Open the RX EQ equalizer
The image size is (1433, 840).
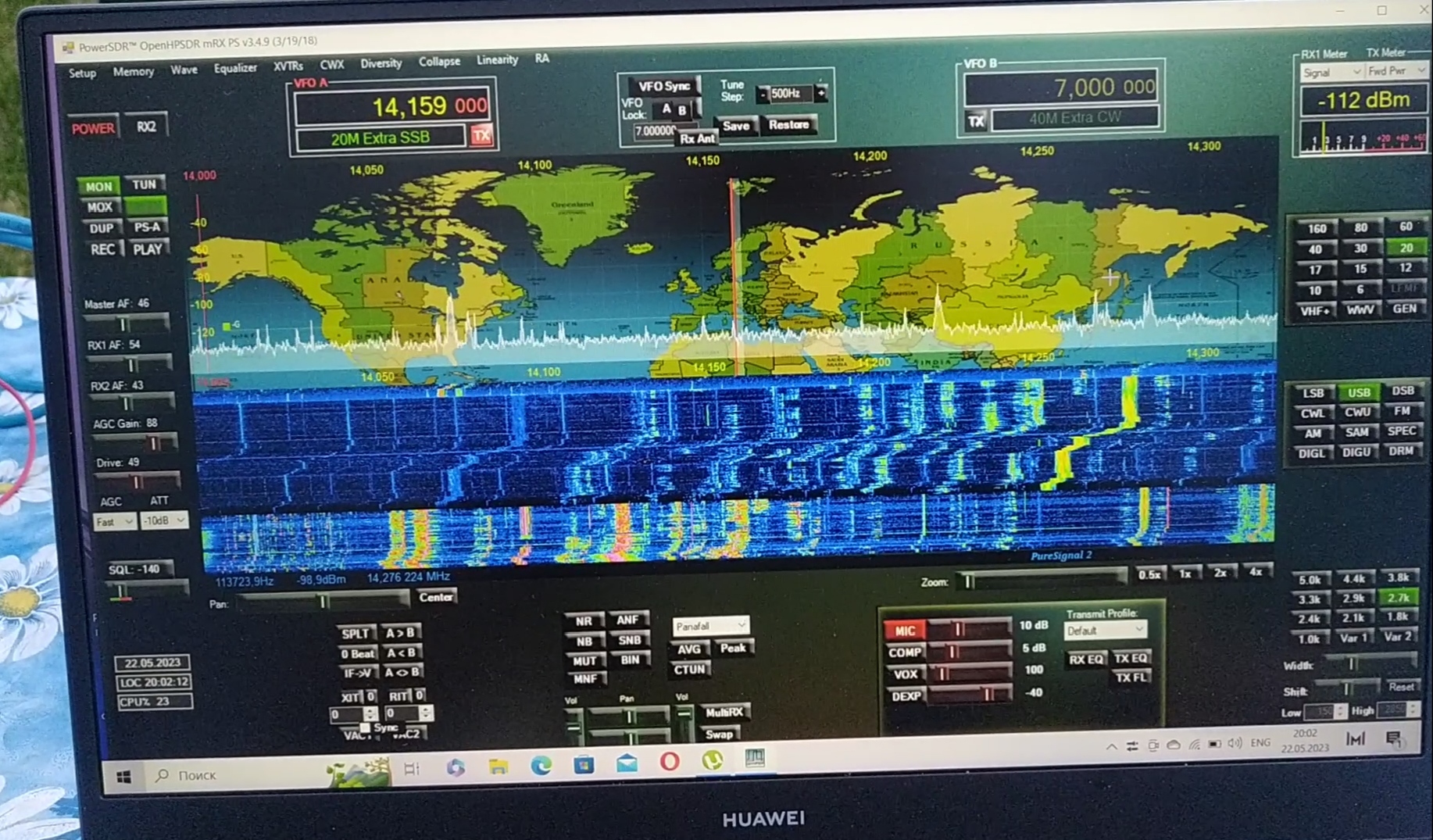(1086, 660)
